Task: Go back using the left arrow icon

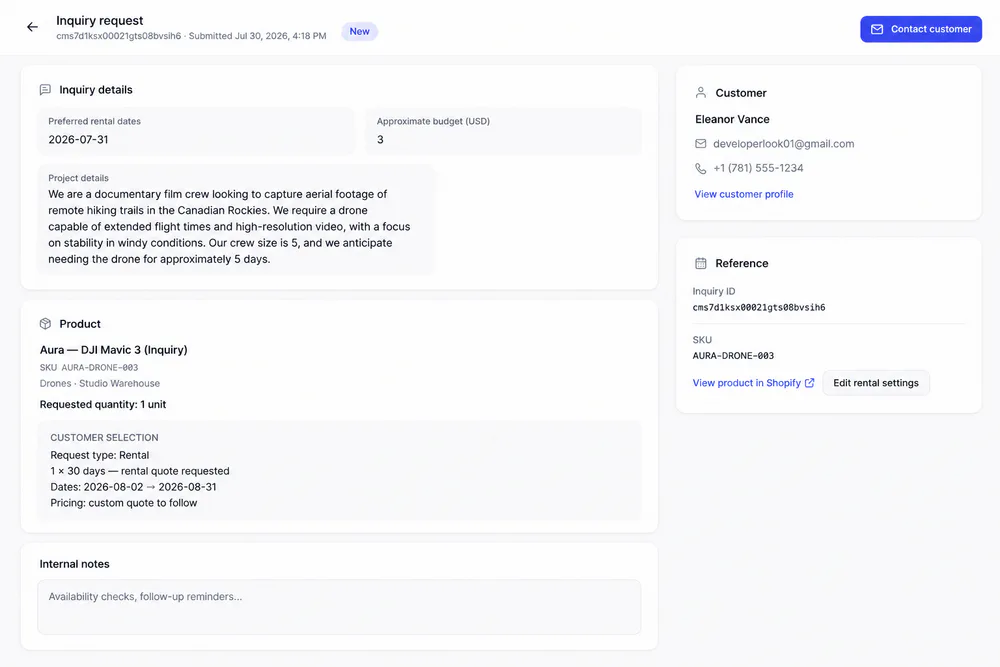Action: tap(33, 27)
